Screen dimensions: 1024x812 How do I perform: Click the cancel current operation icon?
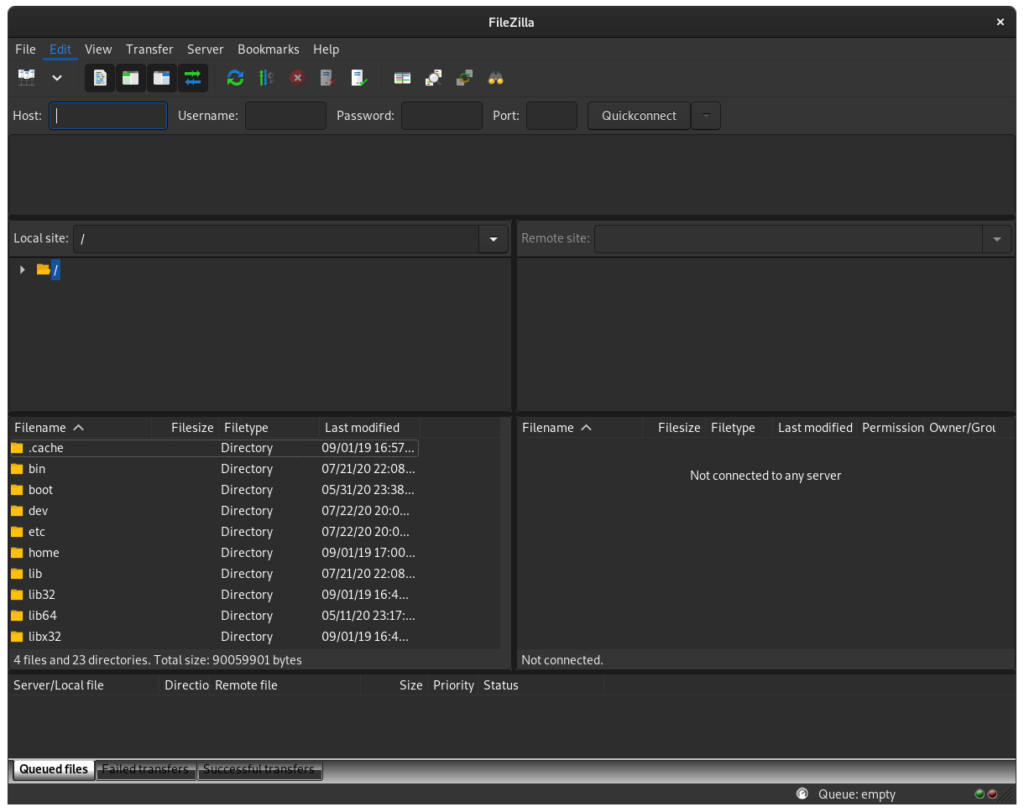[x=297, y=77]
